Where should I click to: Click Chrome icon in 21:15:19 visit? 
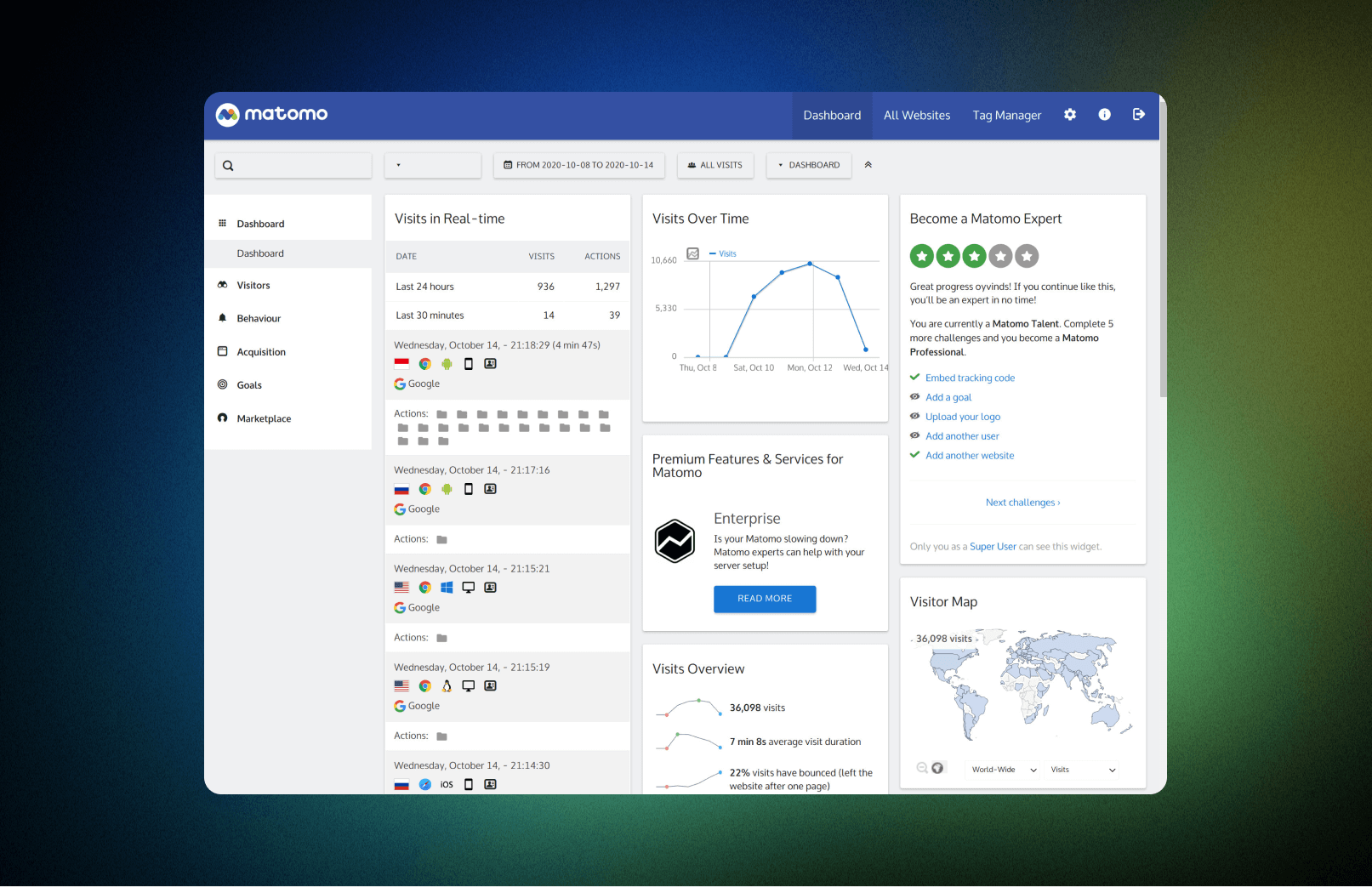(425, 686)
